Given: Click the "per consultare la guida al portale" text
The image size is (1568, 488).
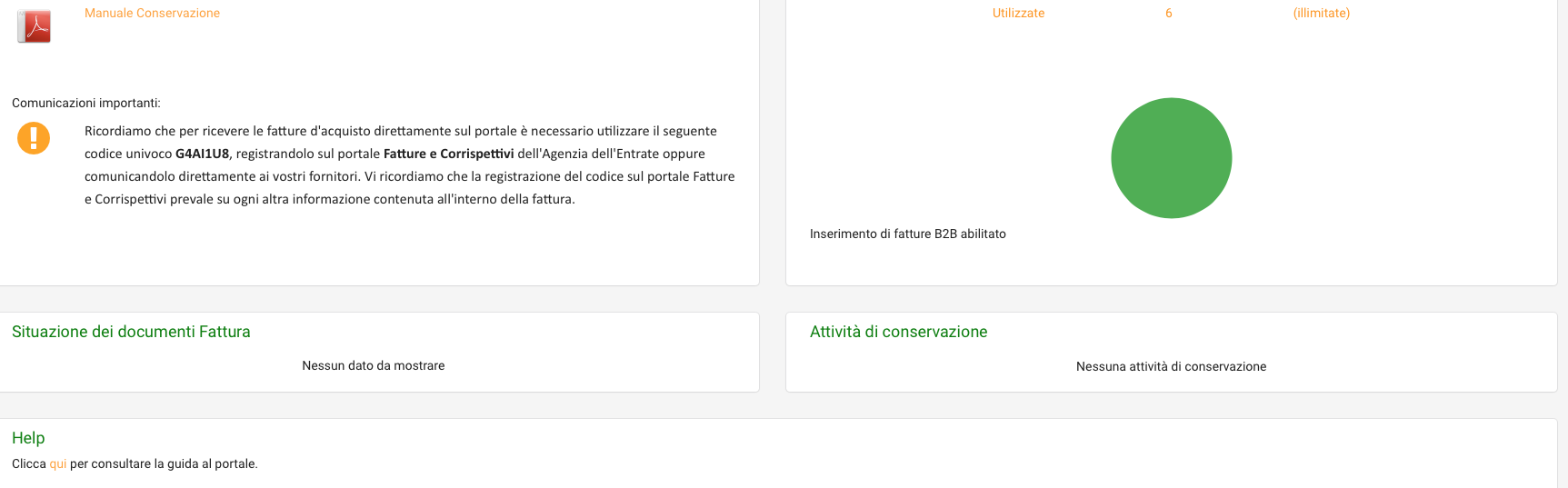Looking at the screenshot, I should pyautogui.click(x=164, y=464).
